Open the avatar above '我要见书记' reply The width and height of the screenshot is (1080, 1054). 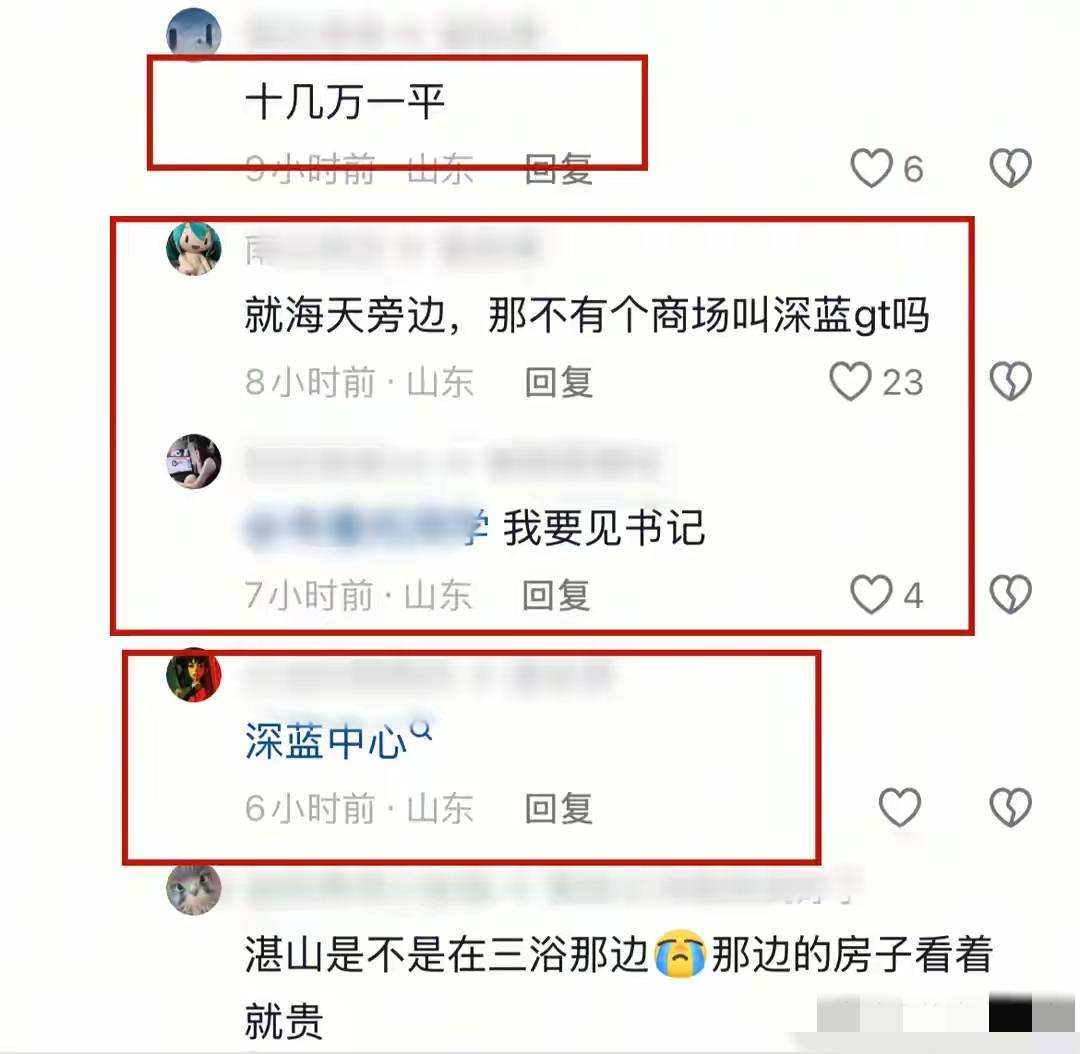click(194, 462)
